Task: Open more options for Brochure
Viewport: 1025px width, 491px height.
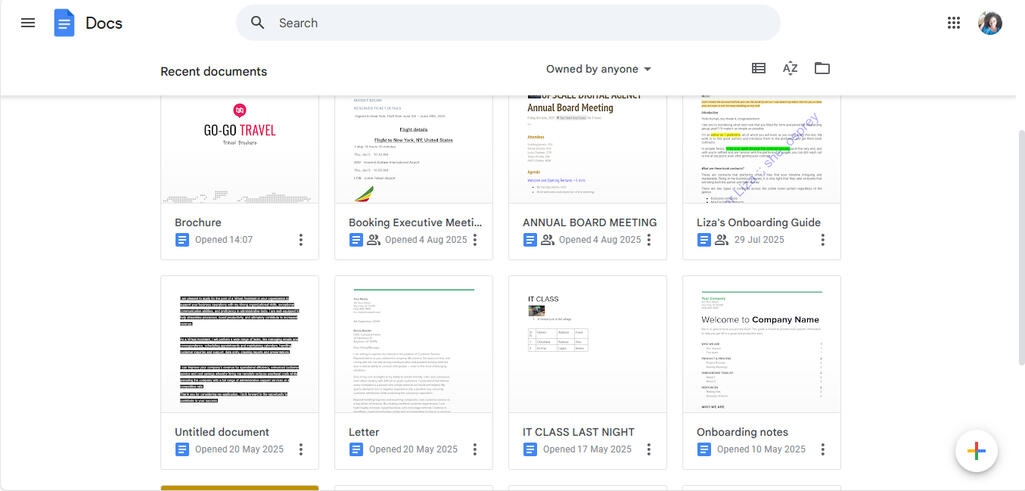Action: (301, 240)
